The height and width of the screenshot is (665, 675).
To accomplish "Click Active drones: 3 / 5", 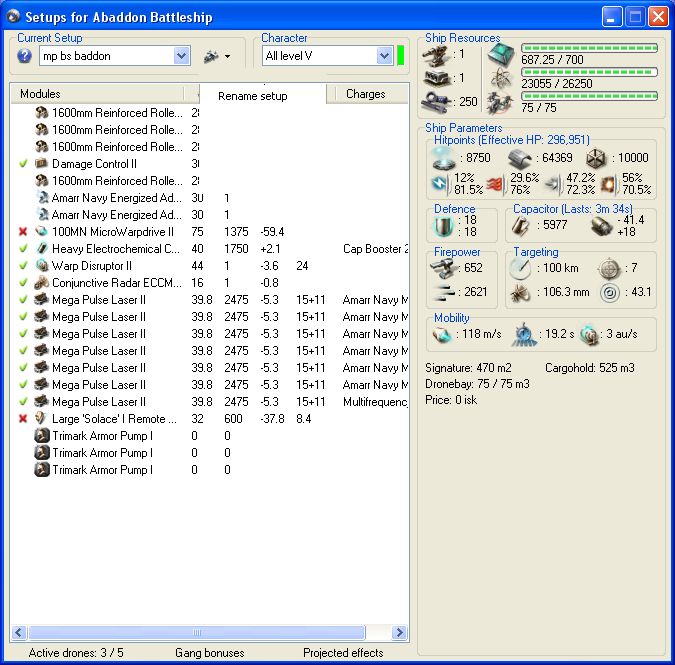I will tap(76, 653).
